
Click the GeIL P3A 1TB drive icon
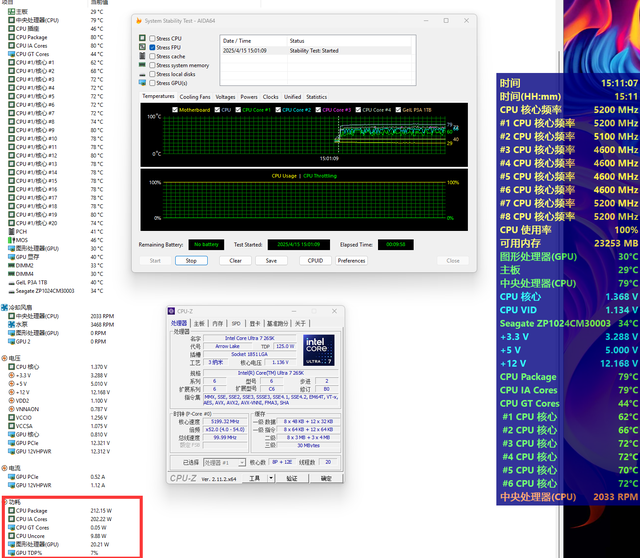click(x=11, y=282)
